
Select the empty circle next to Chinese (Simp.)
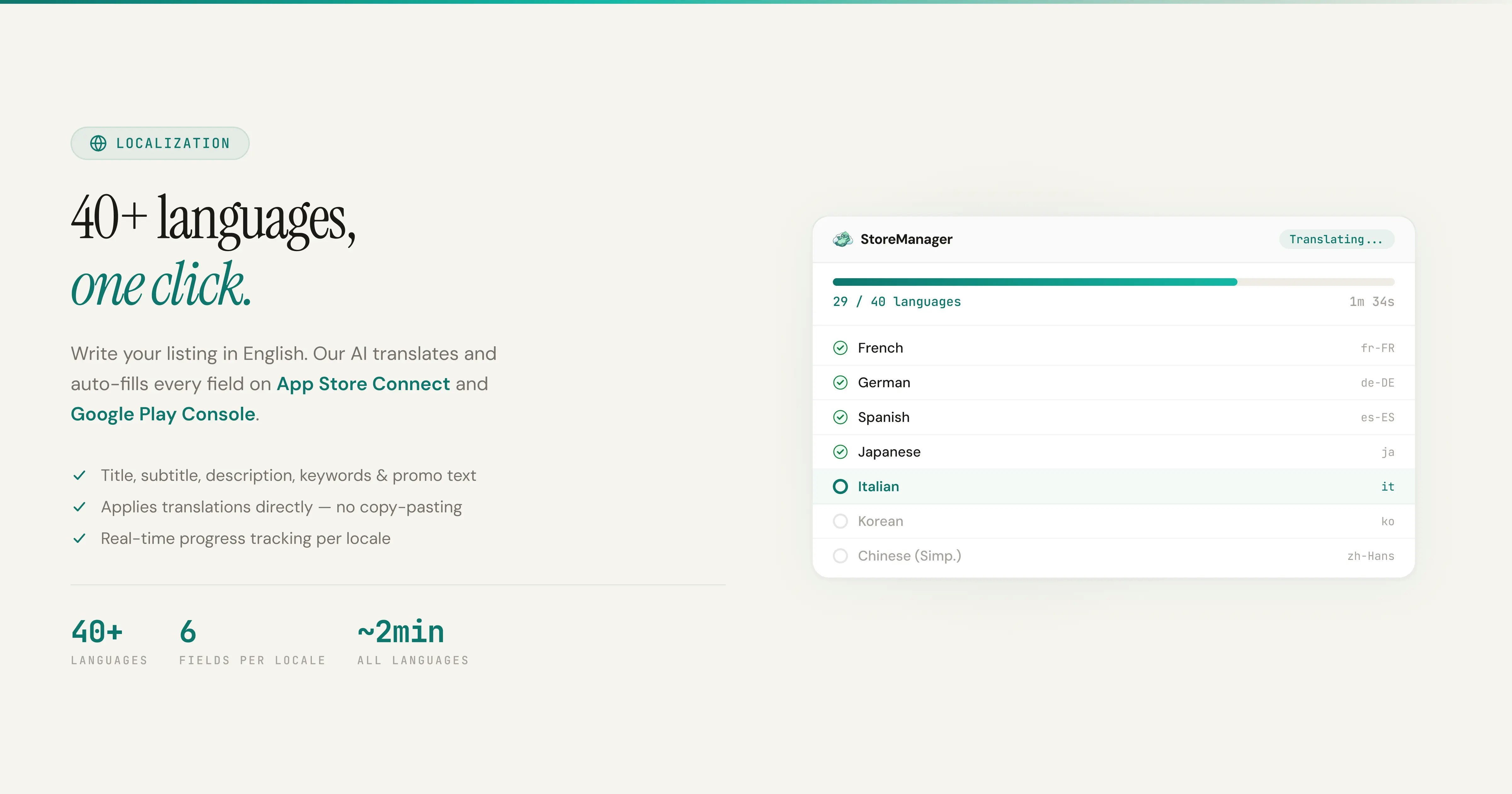(840, 555)
